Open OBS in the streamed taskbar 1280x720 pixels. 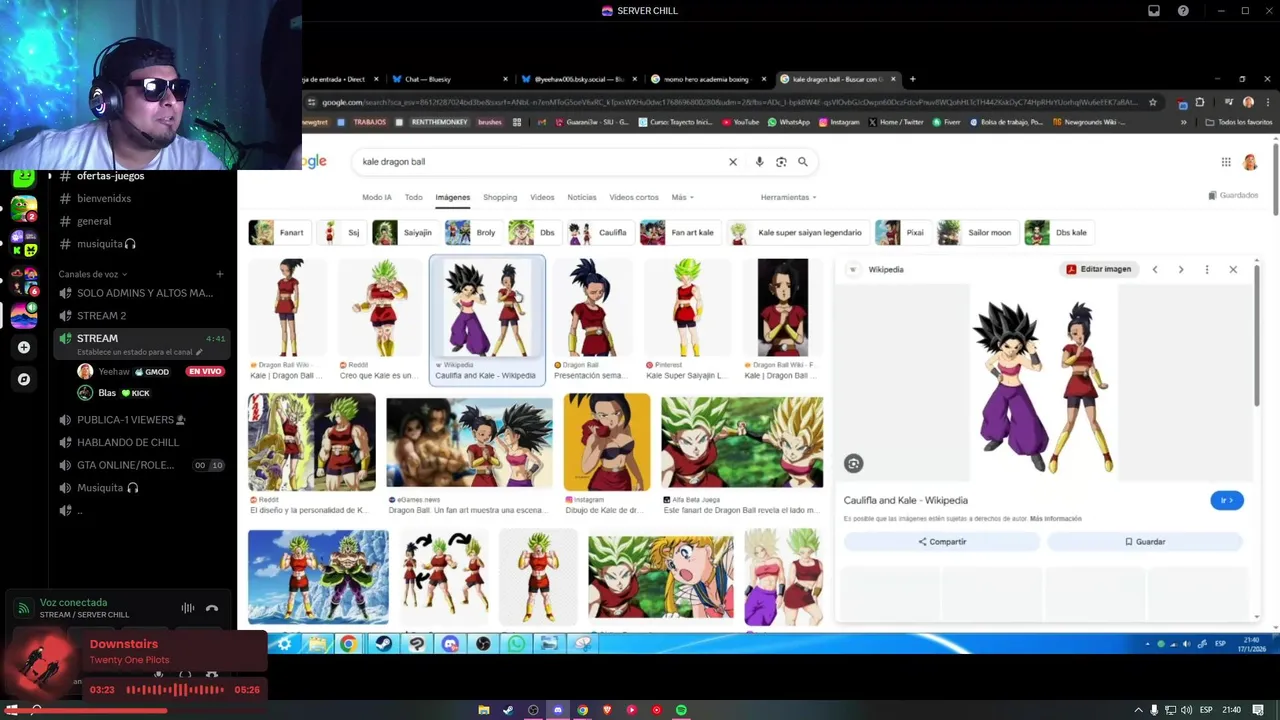pyautogui.click(x=483, y=644)
